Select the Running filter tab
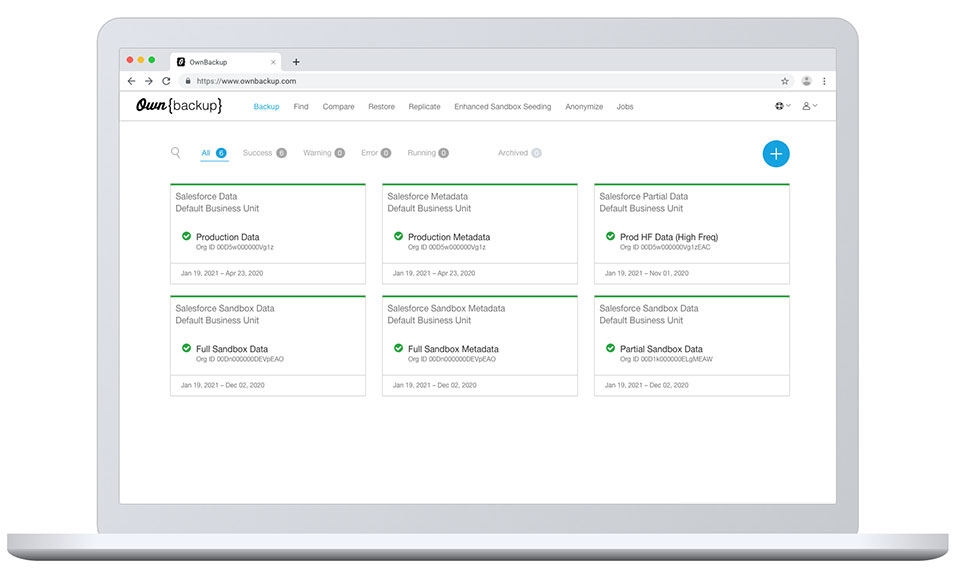 (x=428, y=153)
